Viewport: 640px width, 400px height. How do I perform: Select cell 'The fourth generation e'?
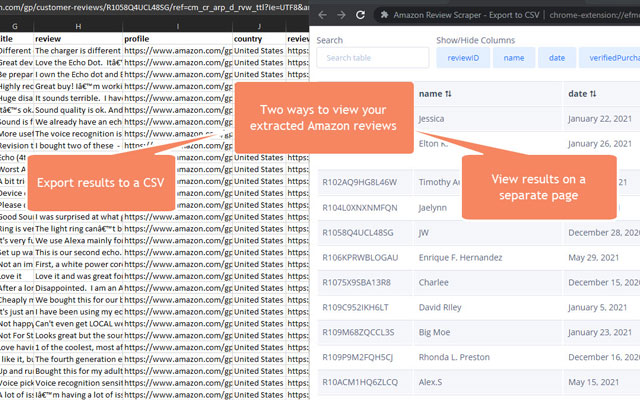click(x=78, y=359)
